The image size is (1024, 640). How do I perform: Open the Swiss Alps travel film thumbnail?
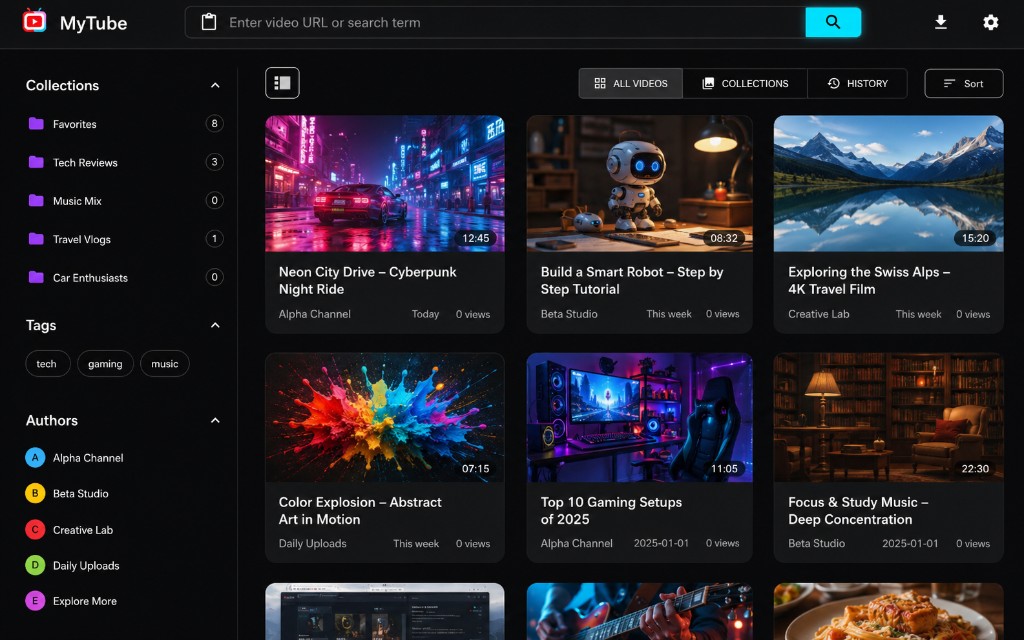[888, 184]
